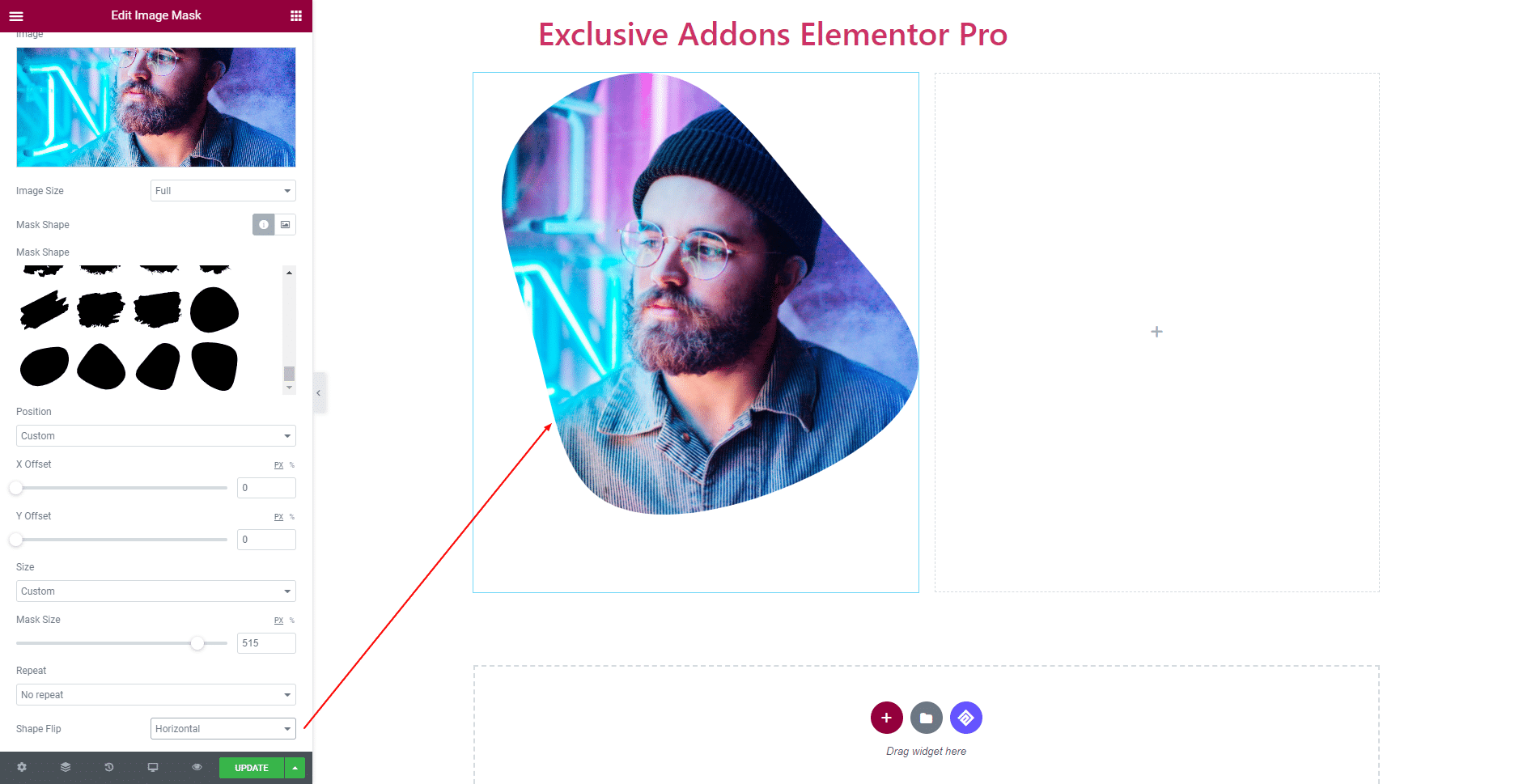This screenshot has width=1540, height=784.
Task: Click the purple Exclusive Addons template icon
Action: tap(966, 718)
